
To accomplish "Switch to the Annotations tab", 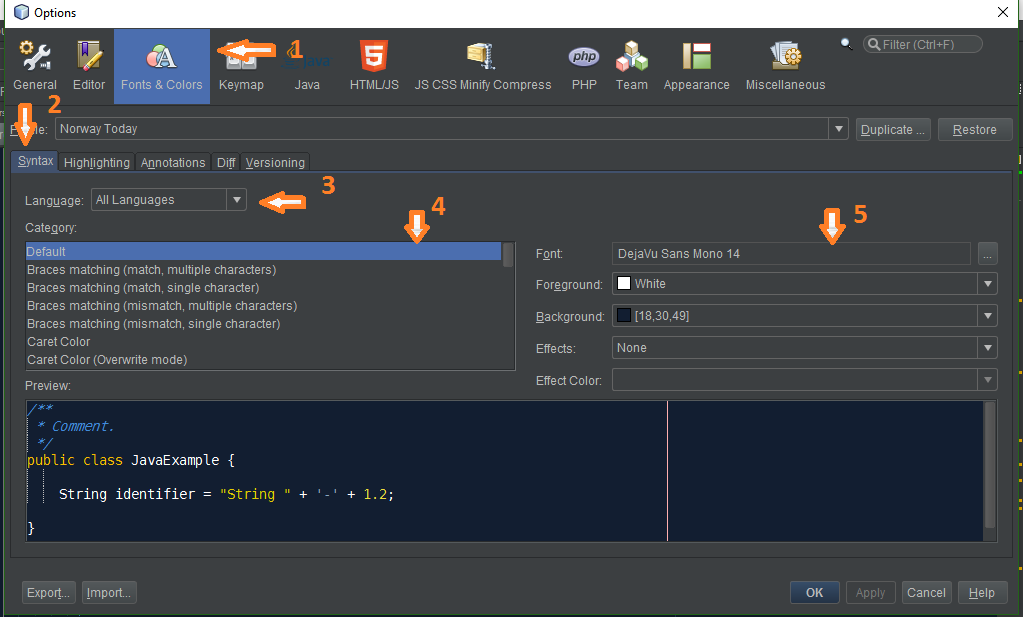I will tap(173, 162).
